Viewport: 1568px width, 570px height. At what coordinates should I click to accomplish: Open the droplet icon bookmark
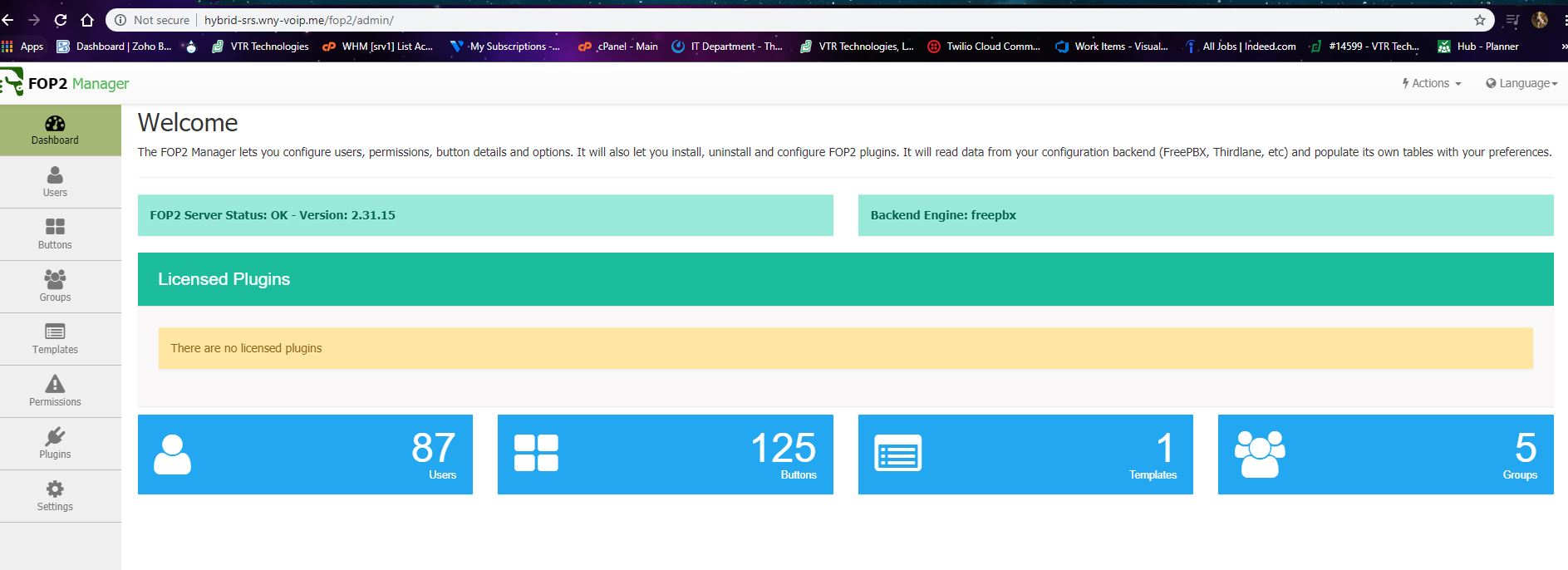point(191,47)
